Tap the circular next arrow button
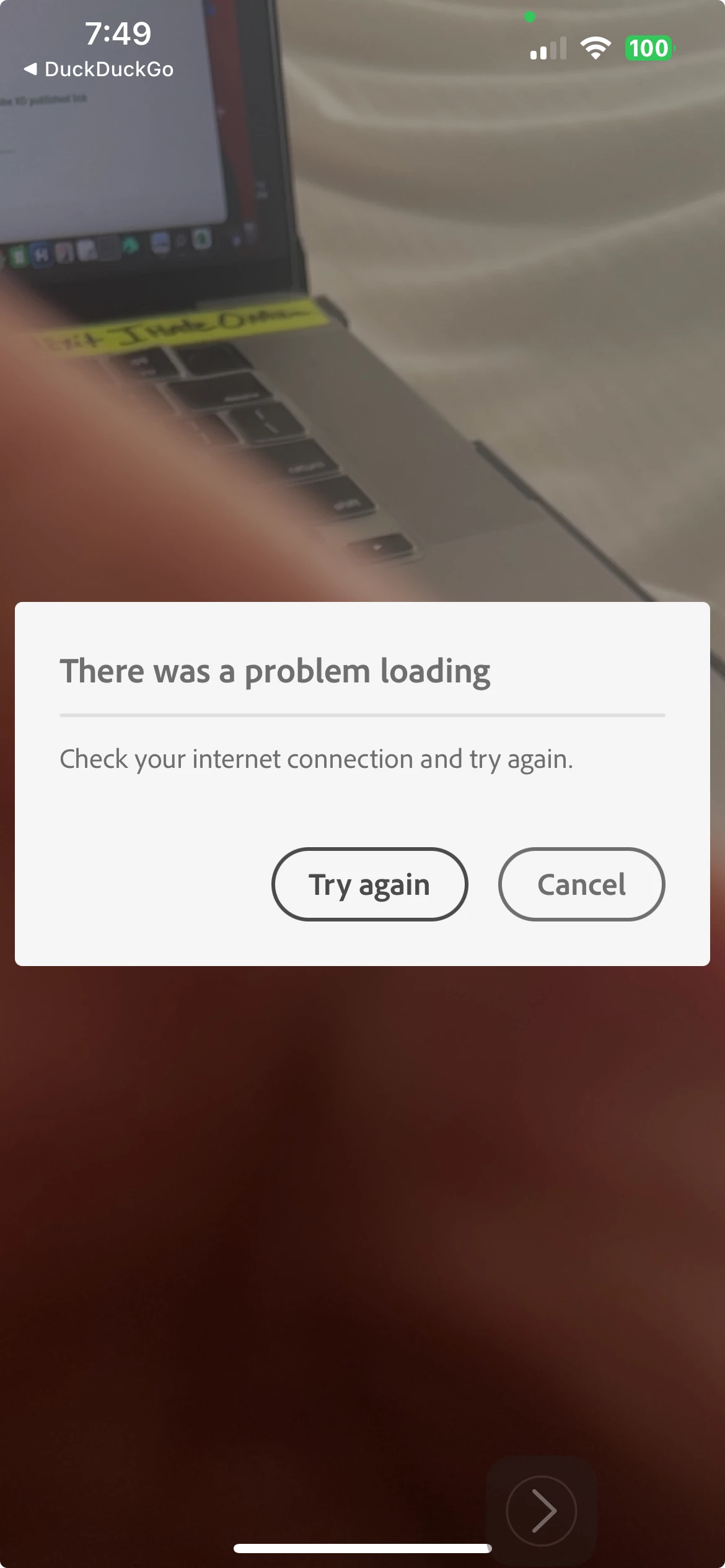Viewport: 725px width, 1568px height. point(541,1510)
